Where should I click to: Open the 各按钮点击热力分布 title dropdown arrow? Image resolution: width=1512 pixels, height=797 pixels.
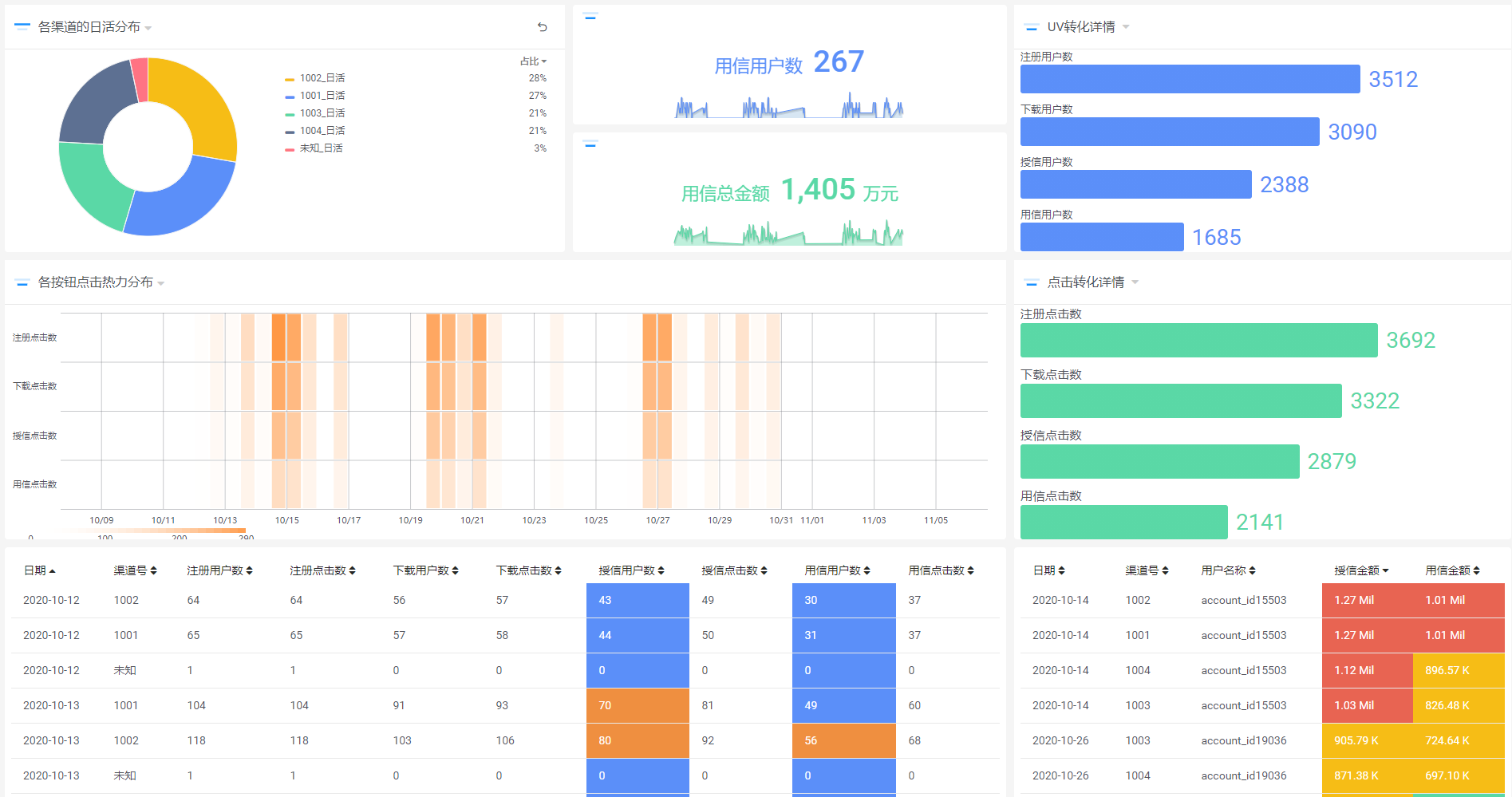click(x=161, y=283)
